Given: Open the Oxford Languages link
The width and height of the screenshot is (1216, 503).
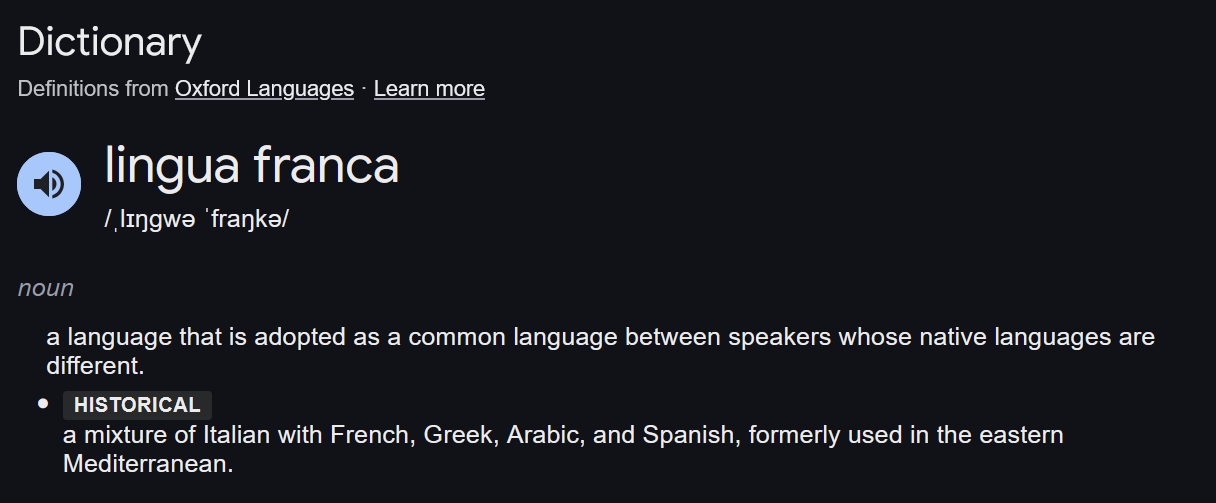Looking at the screenshot, I should coord(264,89).
